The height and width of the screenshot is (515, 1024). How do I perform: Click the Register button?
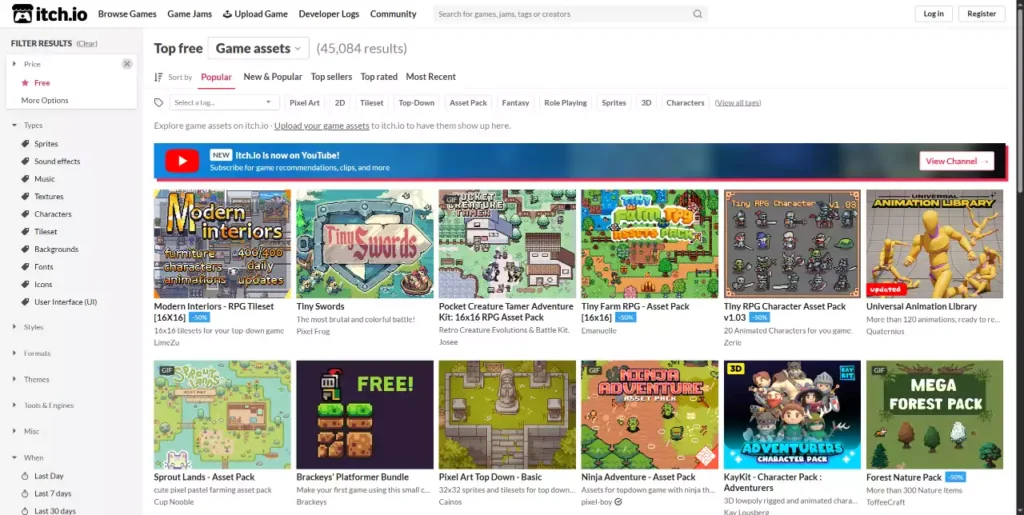[982, 14]
